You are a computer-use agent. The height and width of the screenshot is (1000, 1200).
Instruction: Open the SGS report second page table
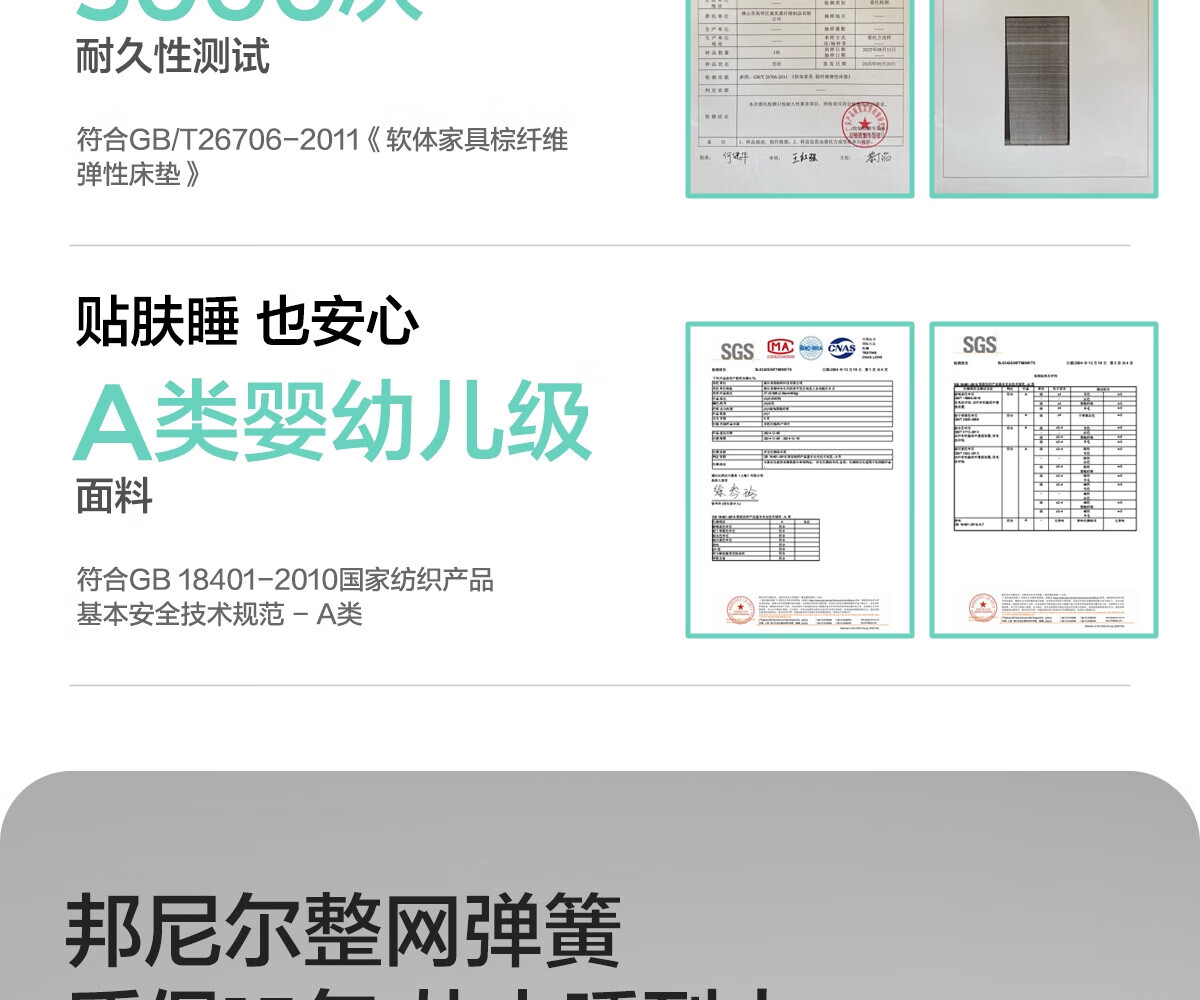(1044, 480)
